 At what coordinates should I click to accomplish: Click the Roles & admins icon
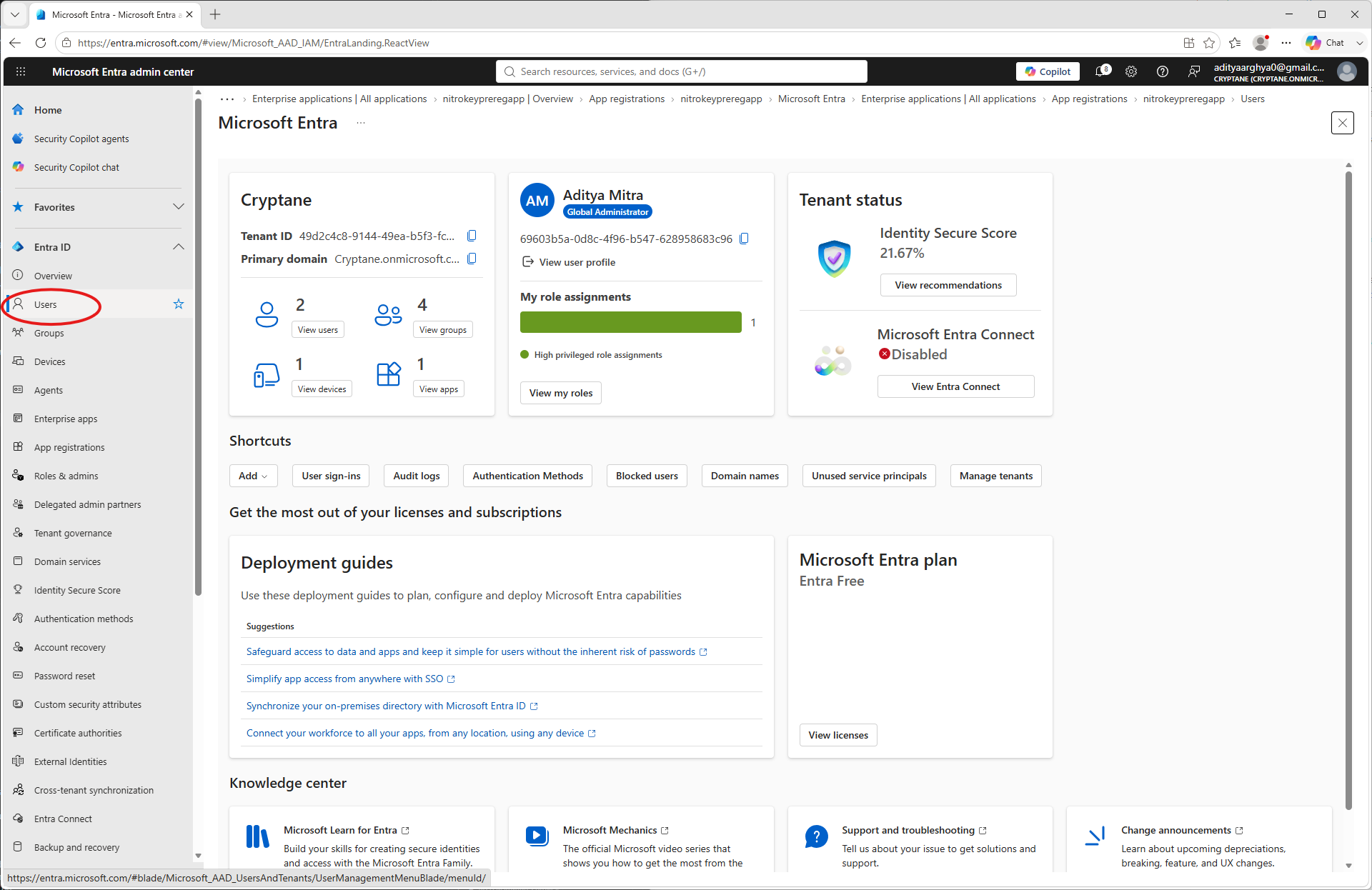point(19,476)
